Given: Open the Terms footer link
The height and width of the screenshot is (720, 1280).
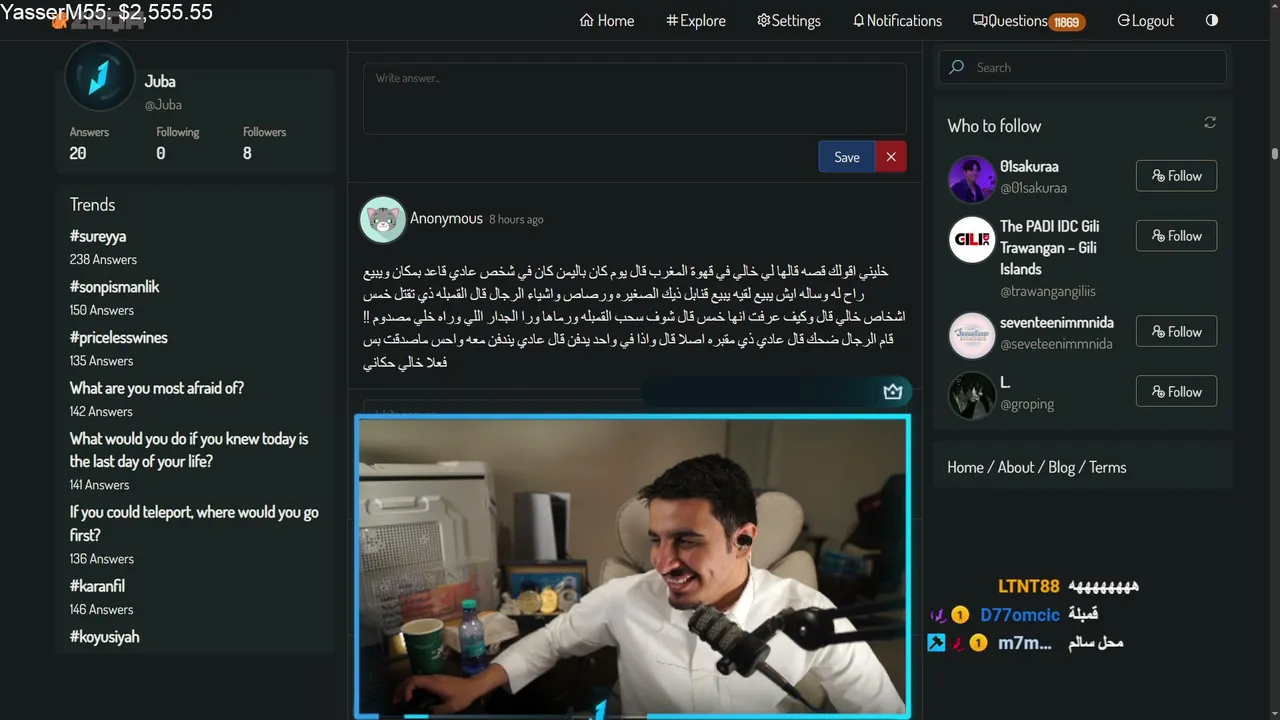Looking at the screenshot, I should [1107, 467].
